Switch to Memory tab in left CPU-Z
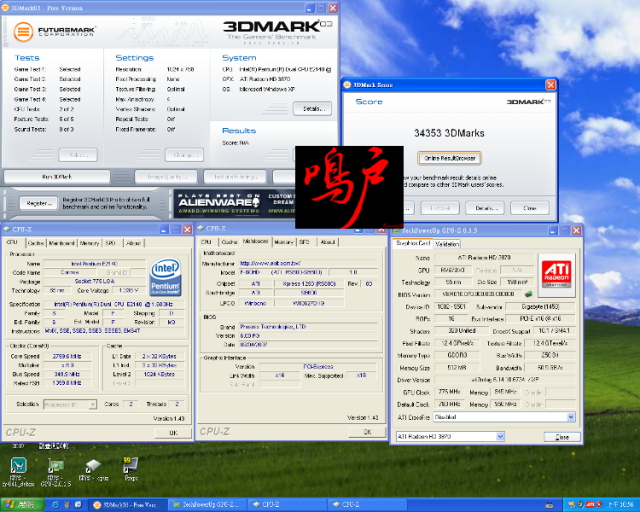This screenshot has width=640, height=512. tap(89, 243)
